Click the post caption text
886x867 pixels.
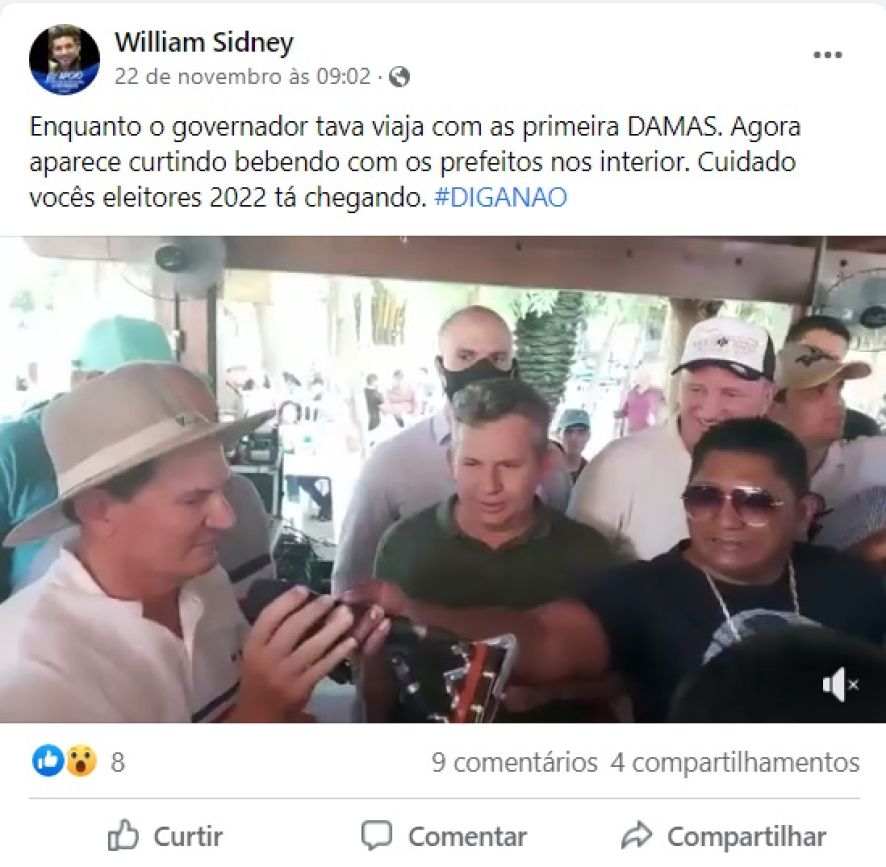point(415,162)
